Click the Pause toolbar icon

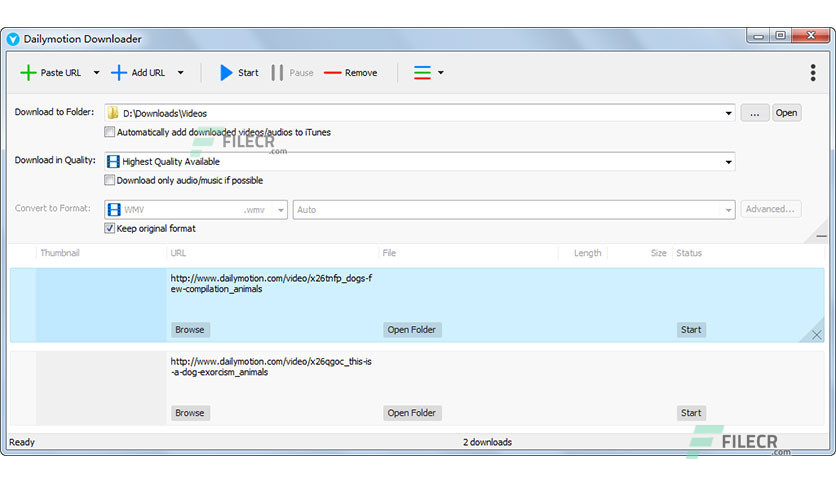click(x=277, y=72)
